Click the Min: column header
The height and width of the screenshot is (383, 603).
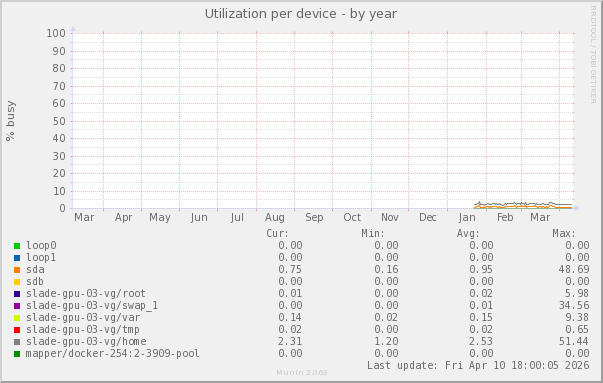point(373,233)
